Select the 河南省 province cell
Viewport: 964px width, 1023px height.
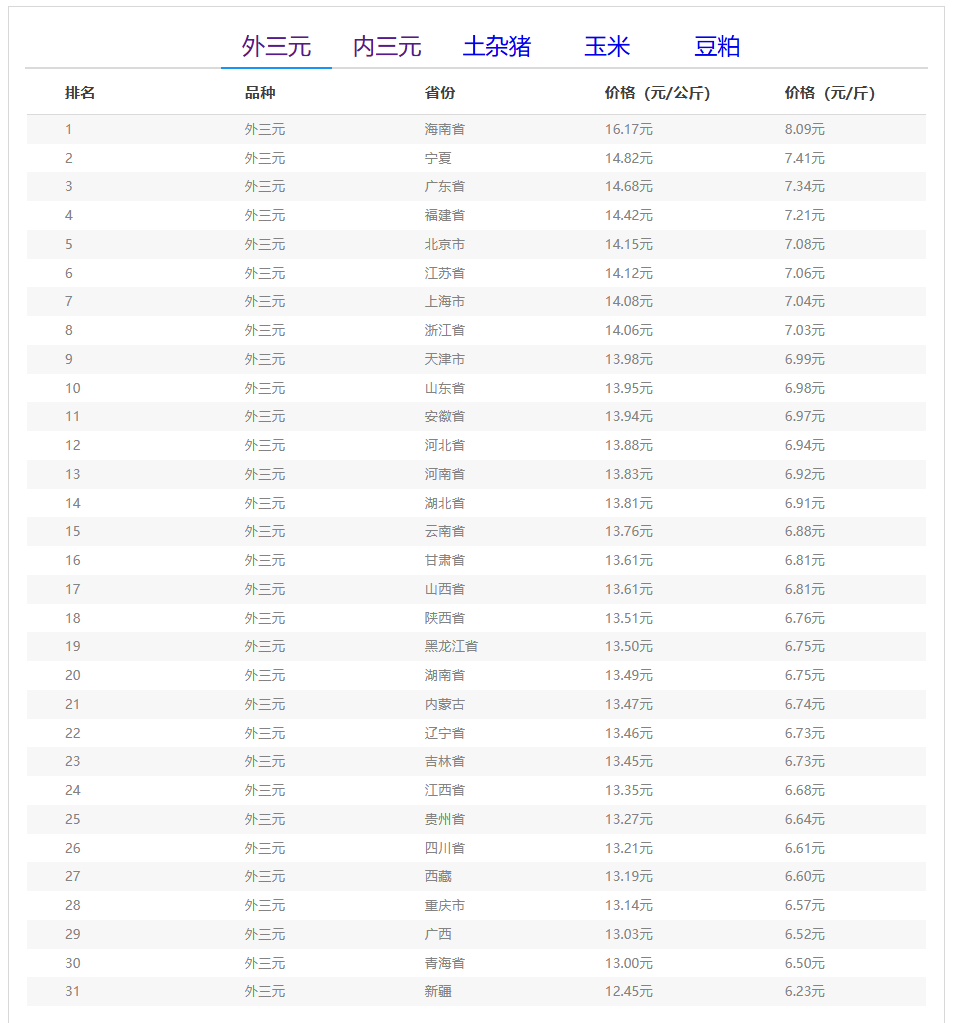[x=445, y=474]
